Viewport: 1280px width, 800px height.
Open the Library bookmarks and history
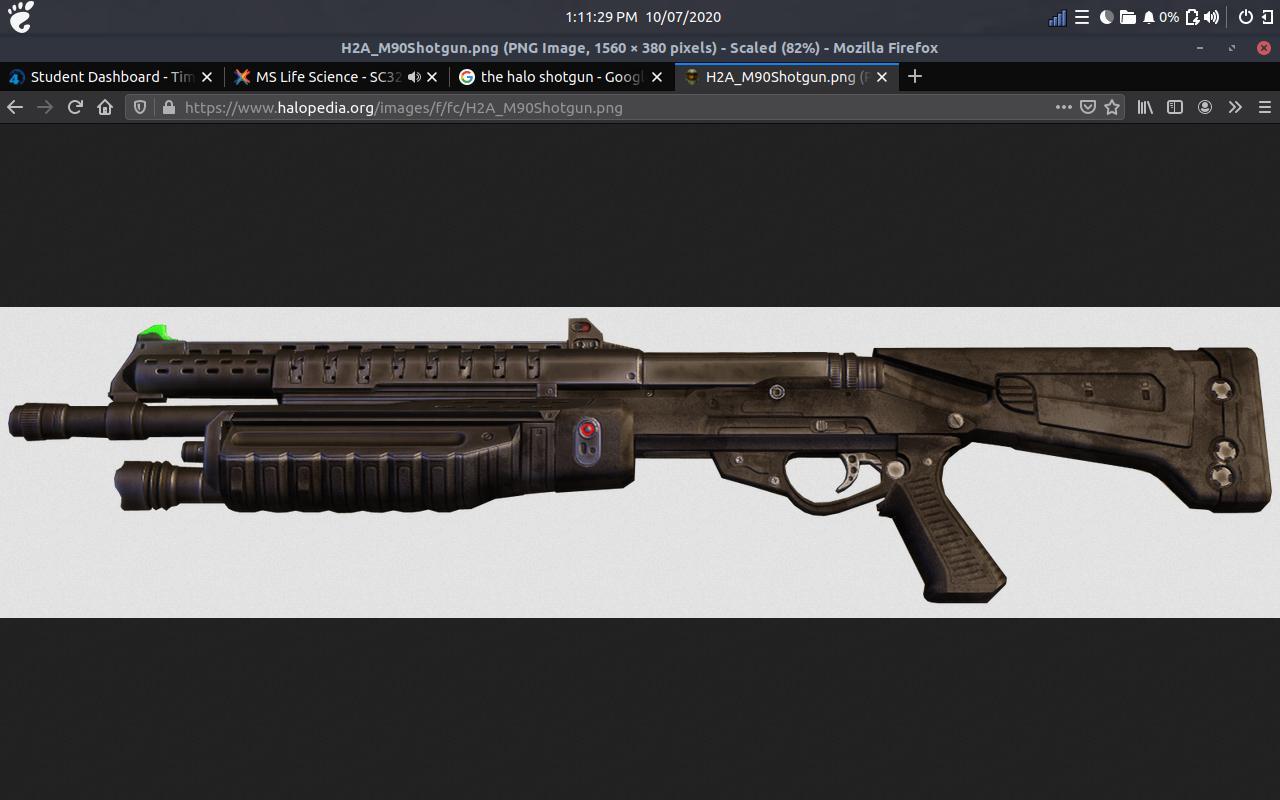[1145, 107]
